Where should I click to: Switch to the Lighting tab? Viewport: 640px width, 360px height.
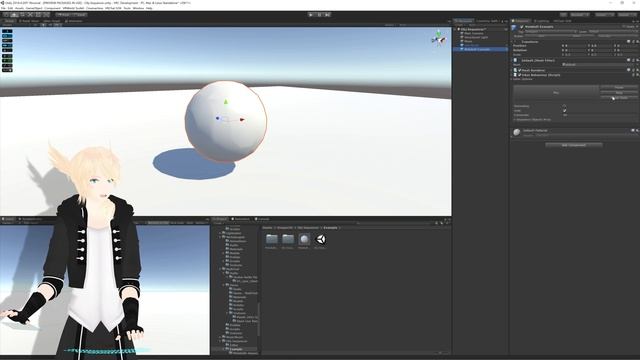pyautogui.click(x=542, y=21)
